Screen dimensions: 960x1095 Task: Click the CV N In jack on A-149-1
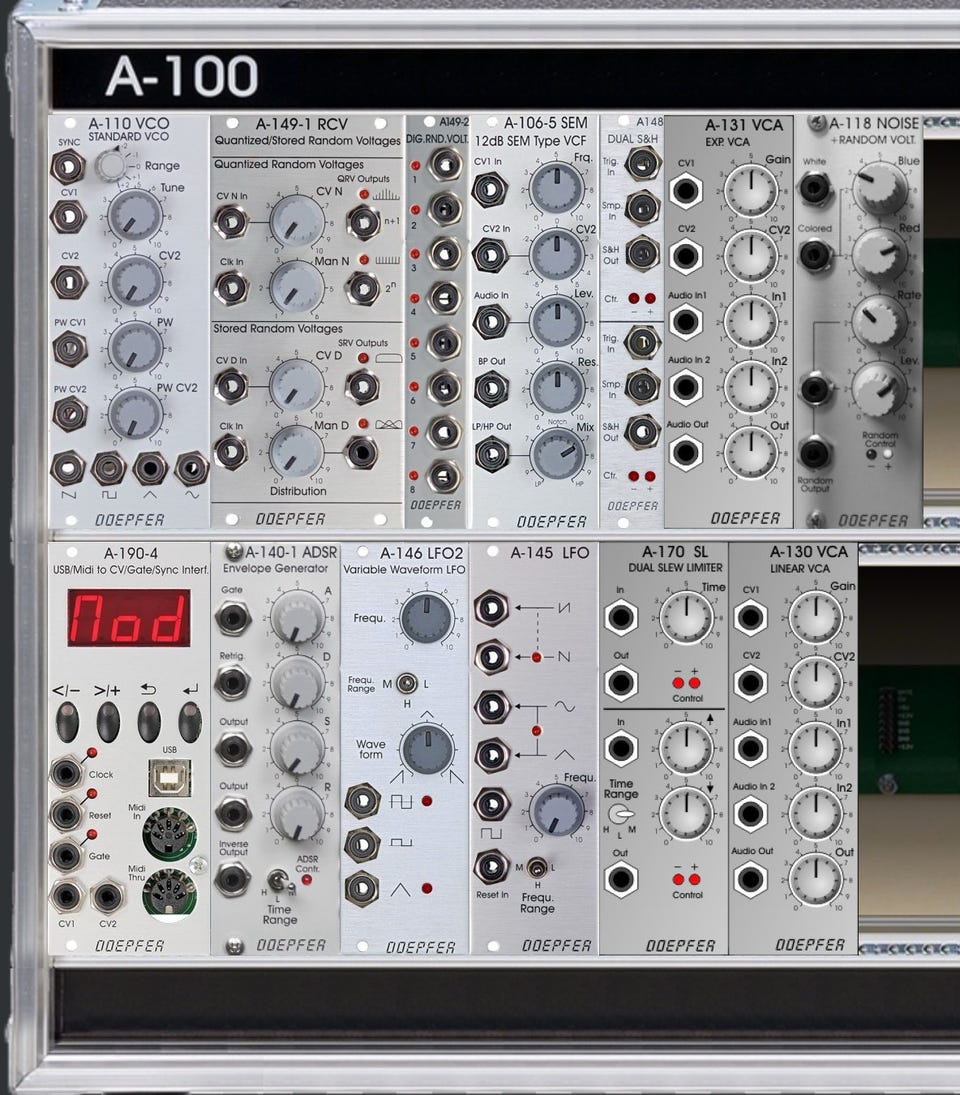231,223
